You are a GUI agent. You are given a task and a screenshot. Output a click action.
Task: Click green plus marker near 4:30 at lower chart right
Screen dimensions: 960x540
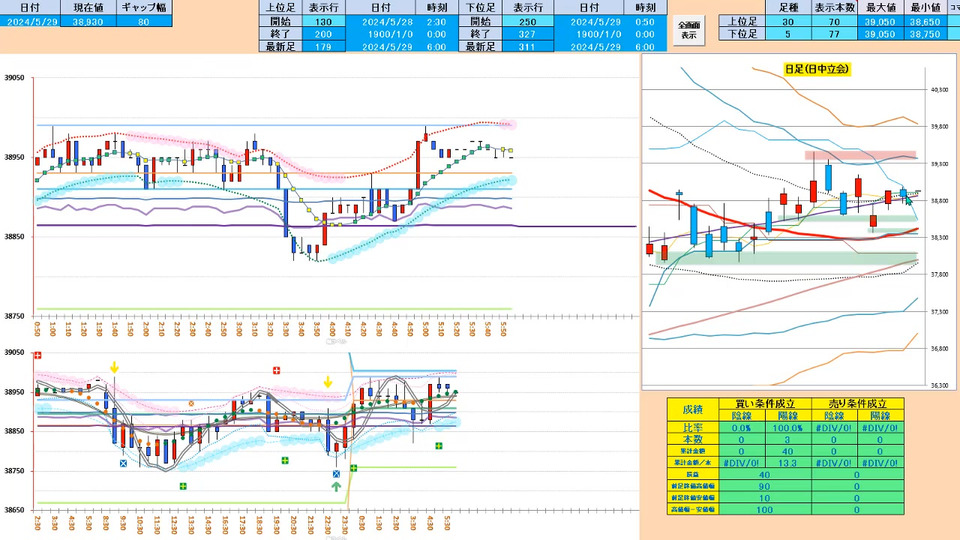(439, 446)
